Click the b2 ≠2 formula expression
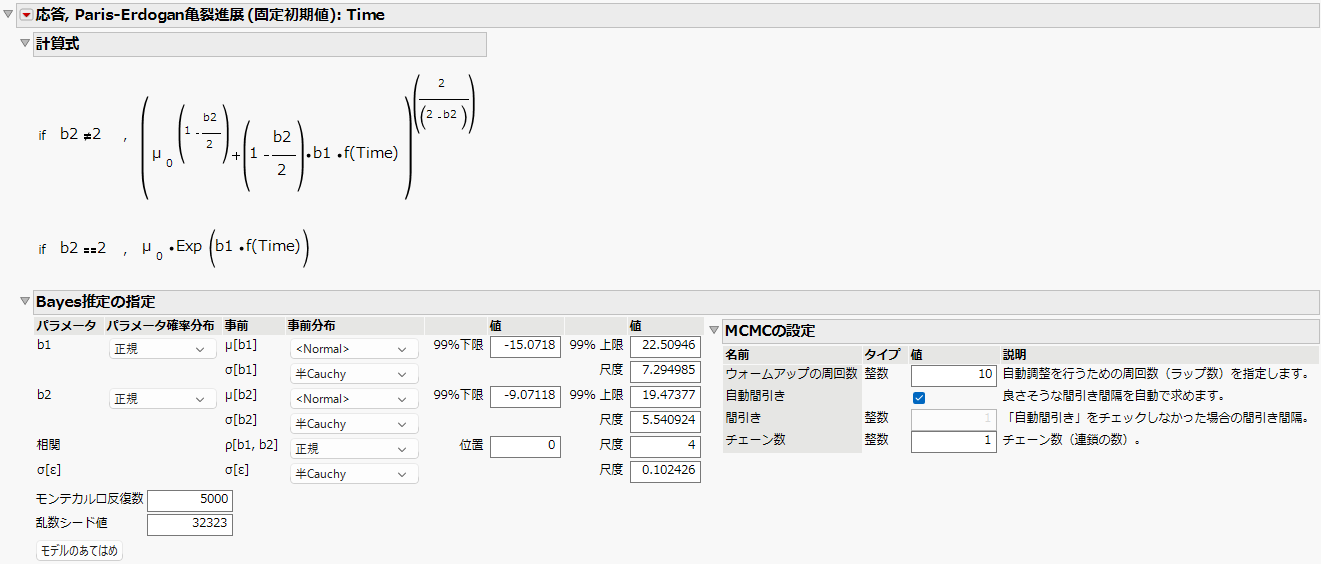 80,135
